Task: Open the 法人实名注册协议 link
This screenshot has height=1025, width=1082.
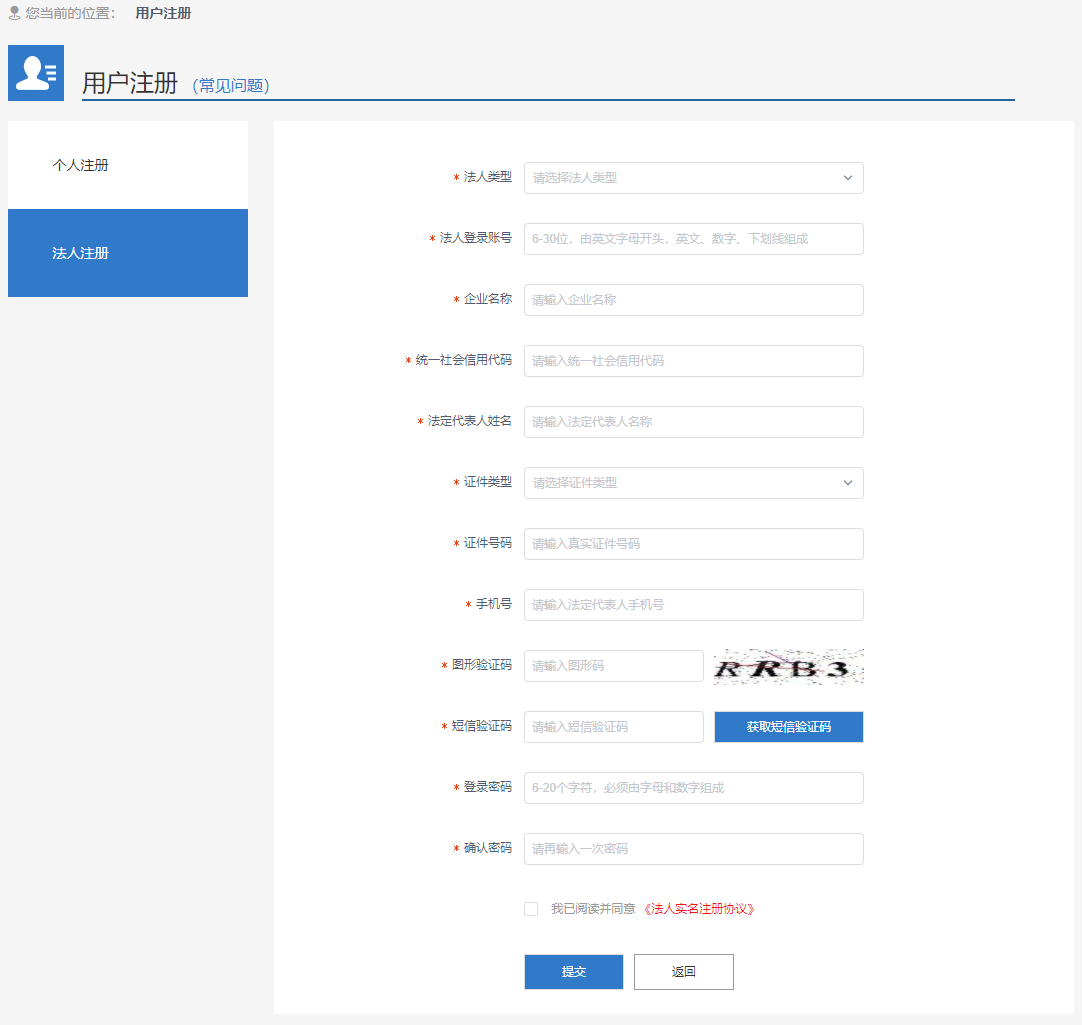Action: point(698,909)
